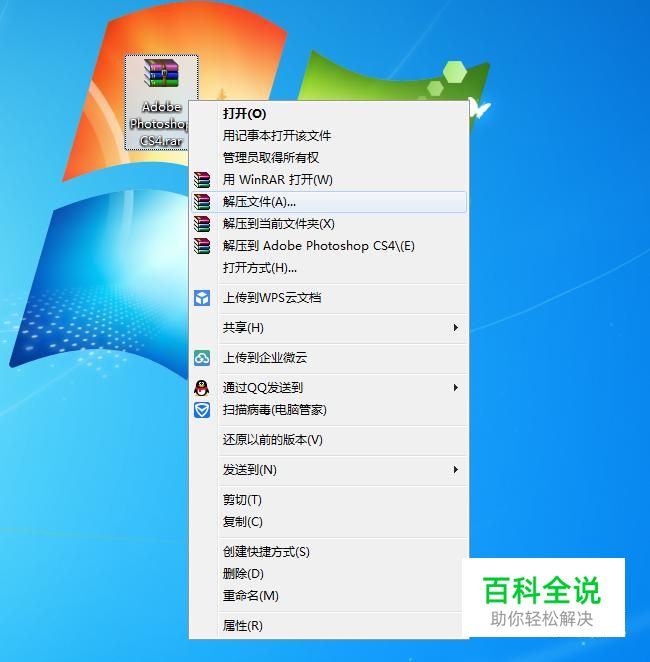Click the 共享(H) menu label
Screen dimensions: 650x662
pos(243,328)
